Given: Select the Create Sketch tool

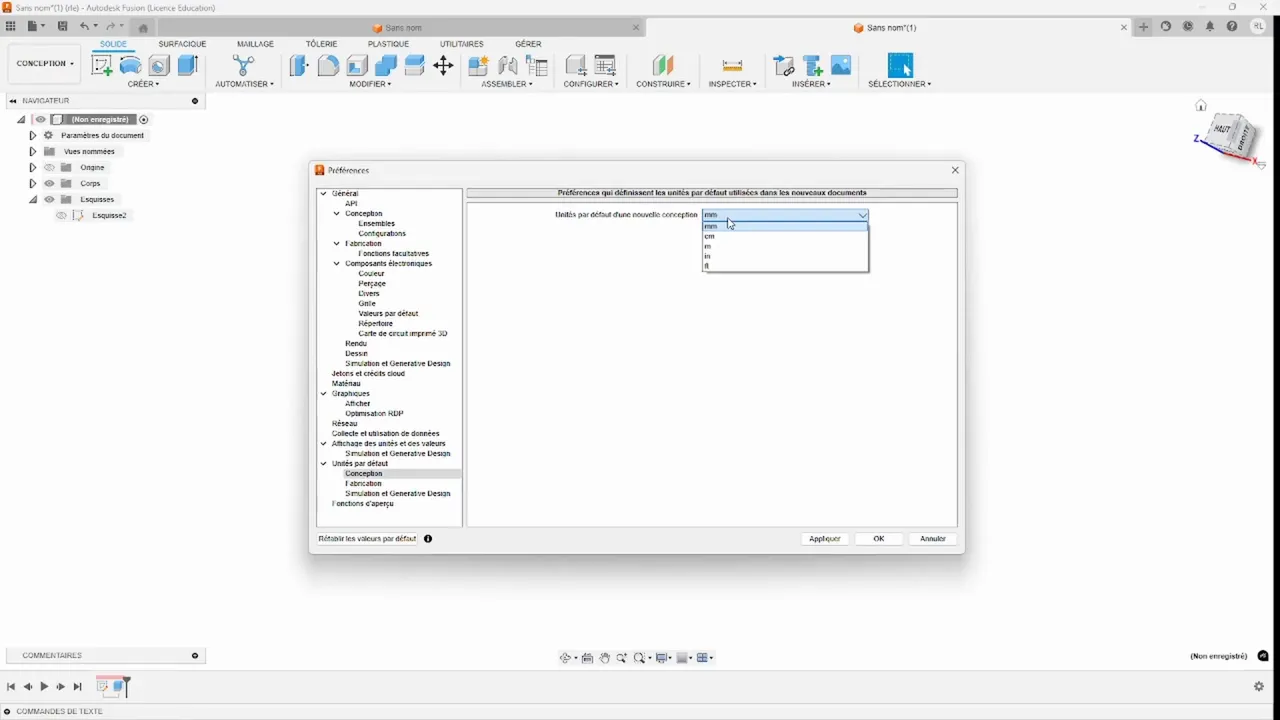Looking at the screenshot, I should click(x=102, y=66).
